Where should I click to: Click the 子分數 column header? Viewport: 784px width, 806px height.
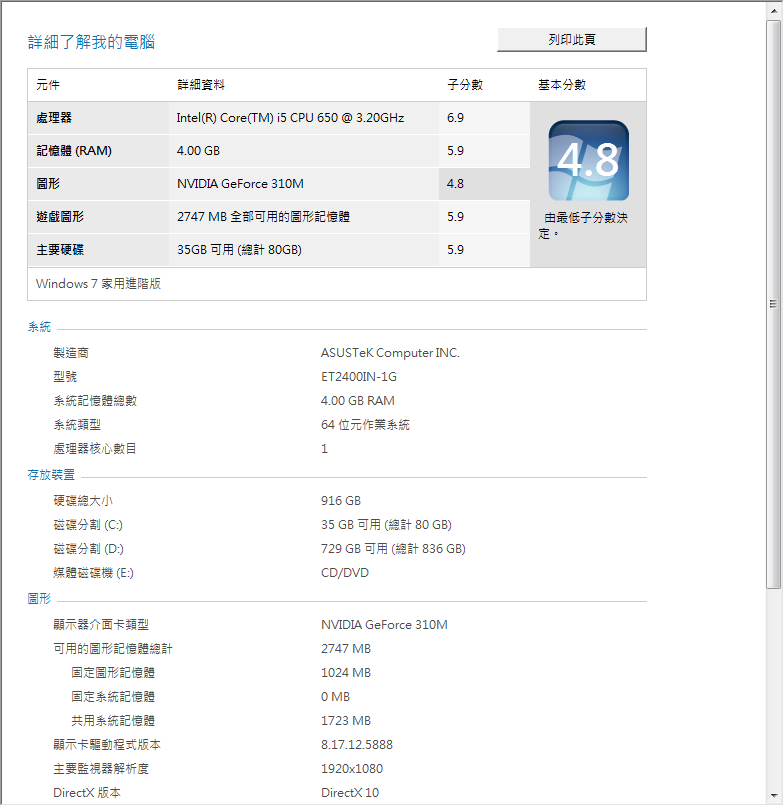(465, 85)
